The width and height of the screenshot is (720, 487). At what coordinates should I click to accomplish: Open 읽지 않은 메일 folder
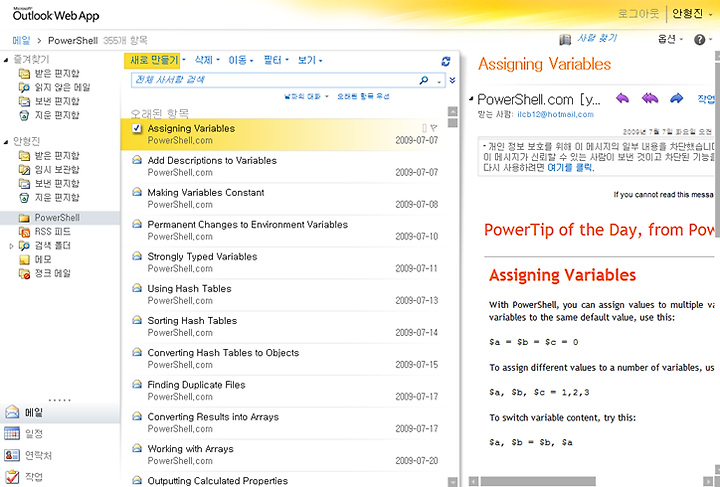tap(62, 87)
